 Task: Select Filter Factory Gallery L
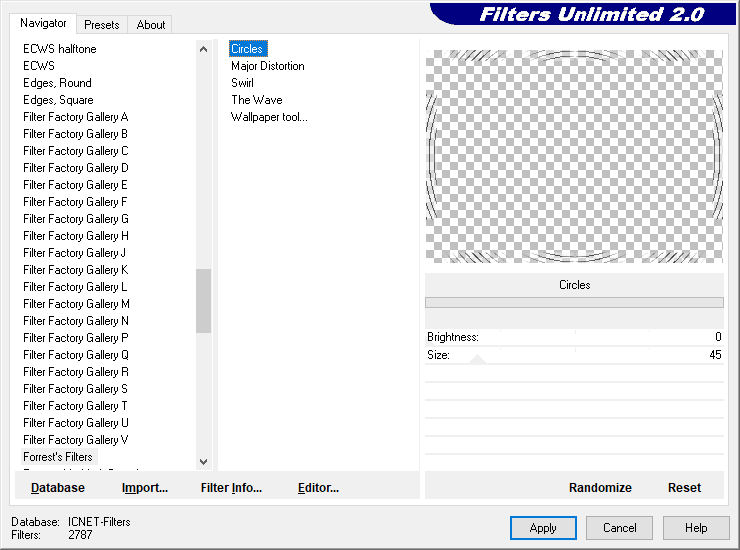coord(76,287)
